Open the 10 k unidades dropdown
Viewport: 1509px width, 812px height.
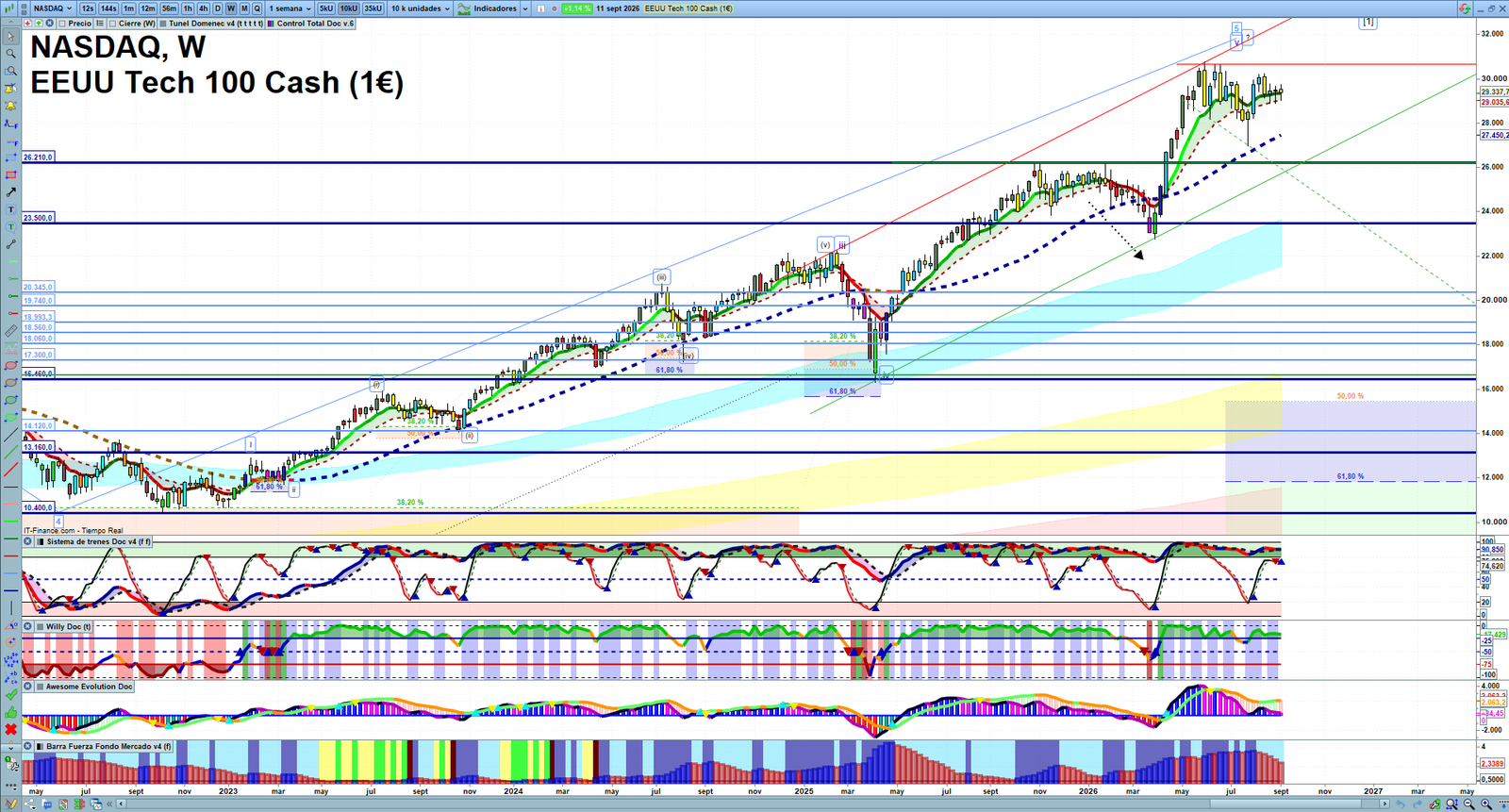coord(421,8)
